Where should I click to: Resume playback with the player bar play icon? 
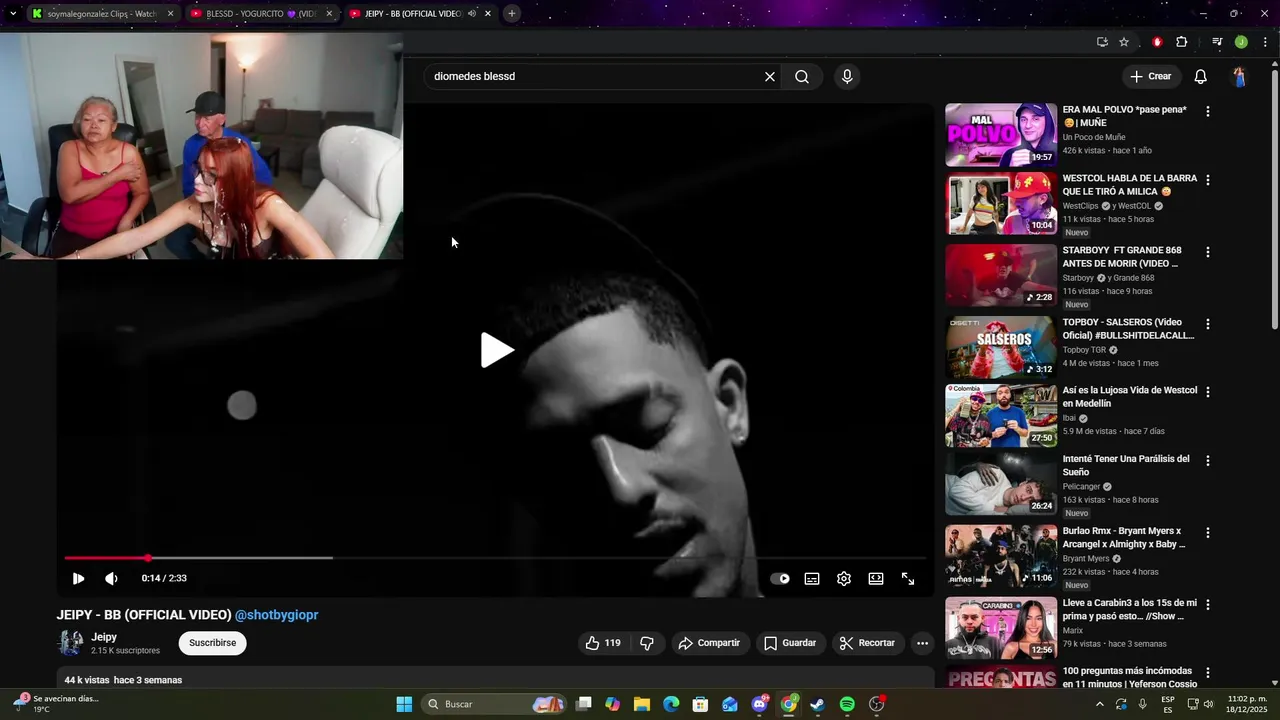coord(78,579)
